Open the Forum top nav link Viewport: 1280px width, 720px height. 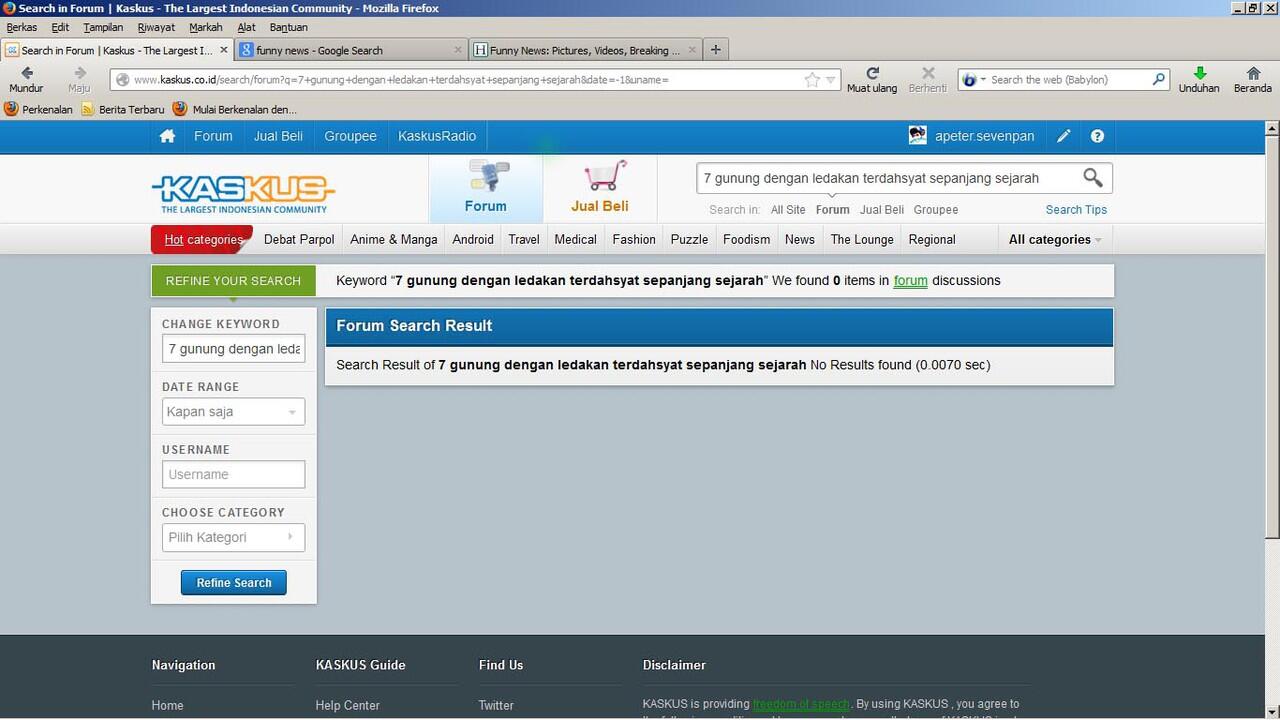[213, 136]
